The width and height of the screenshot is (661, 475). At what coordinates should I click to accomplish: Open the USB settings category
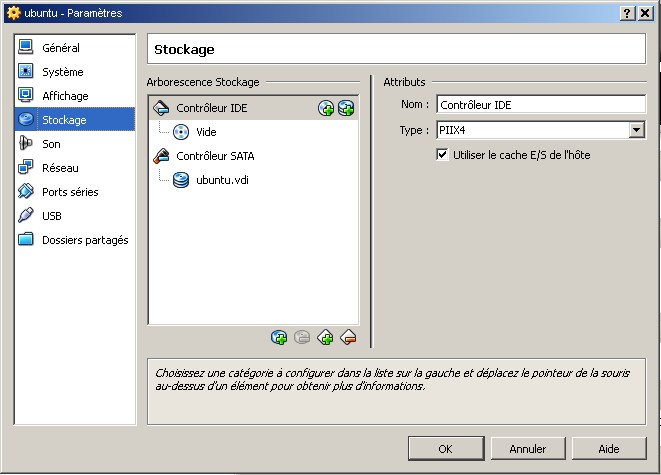pos(52,216)
